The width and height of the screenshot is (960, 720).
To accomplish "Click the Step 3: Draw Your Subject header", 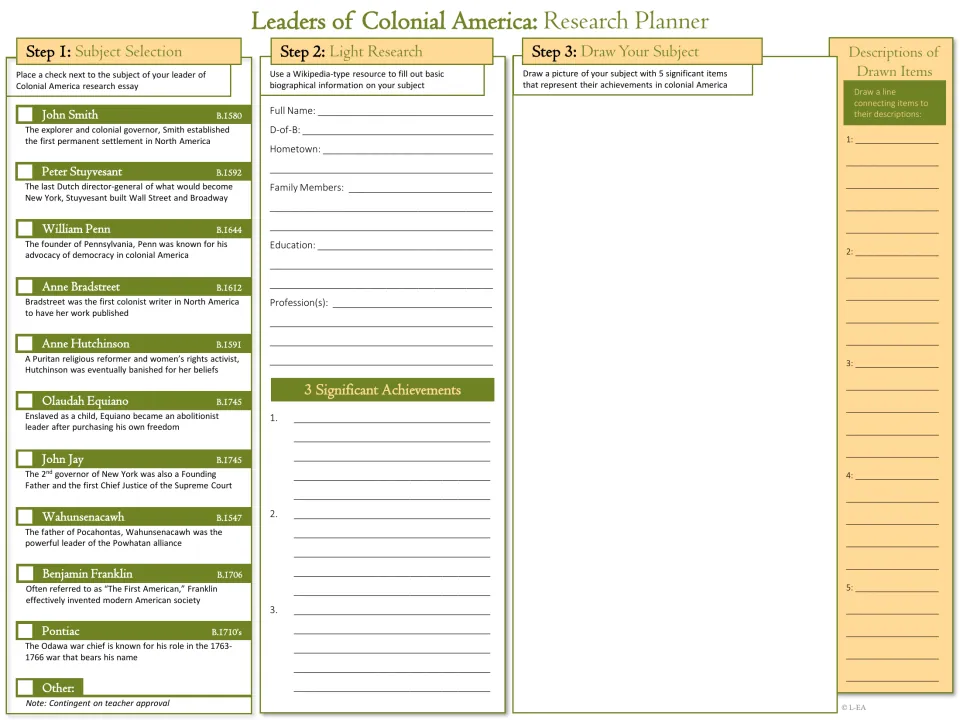I will (642, 51).
